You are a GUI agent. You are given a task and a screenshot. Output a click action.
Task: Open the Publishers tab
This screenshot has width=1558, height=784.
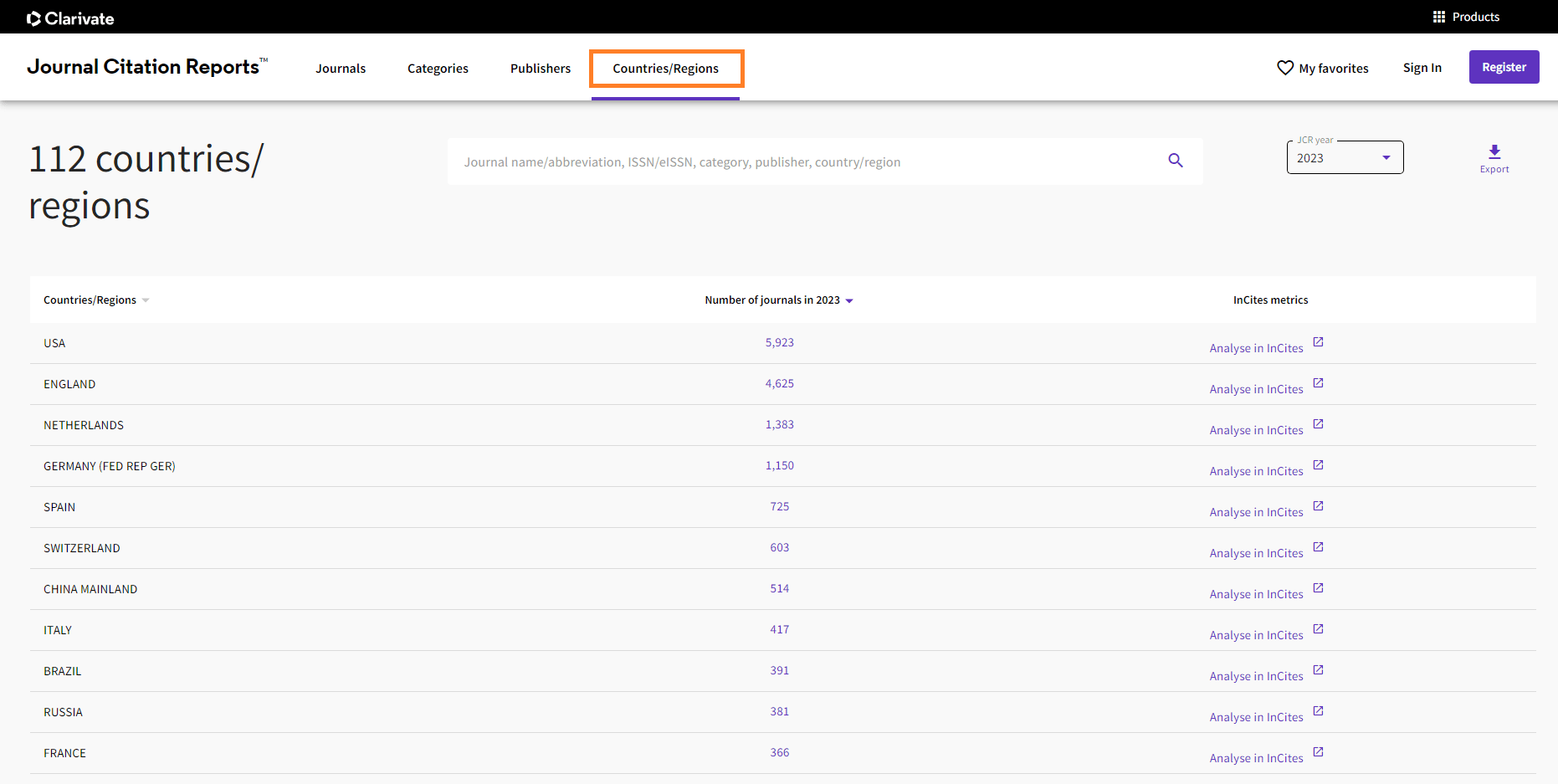[x=541, y=69]
